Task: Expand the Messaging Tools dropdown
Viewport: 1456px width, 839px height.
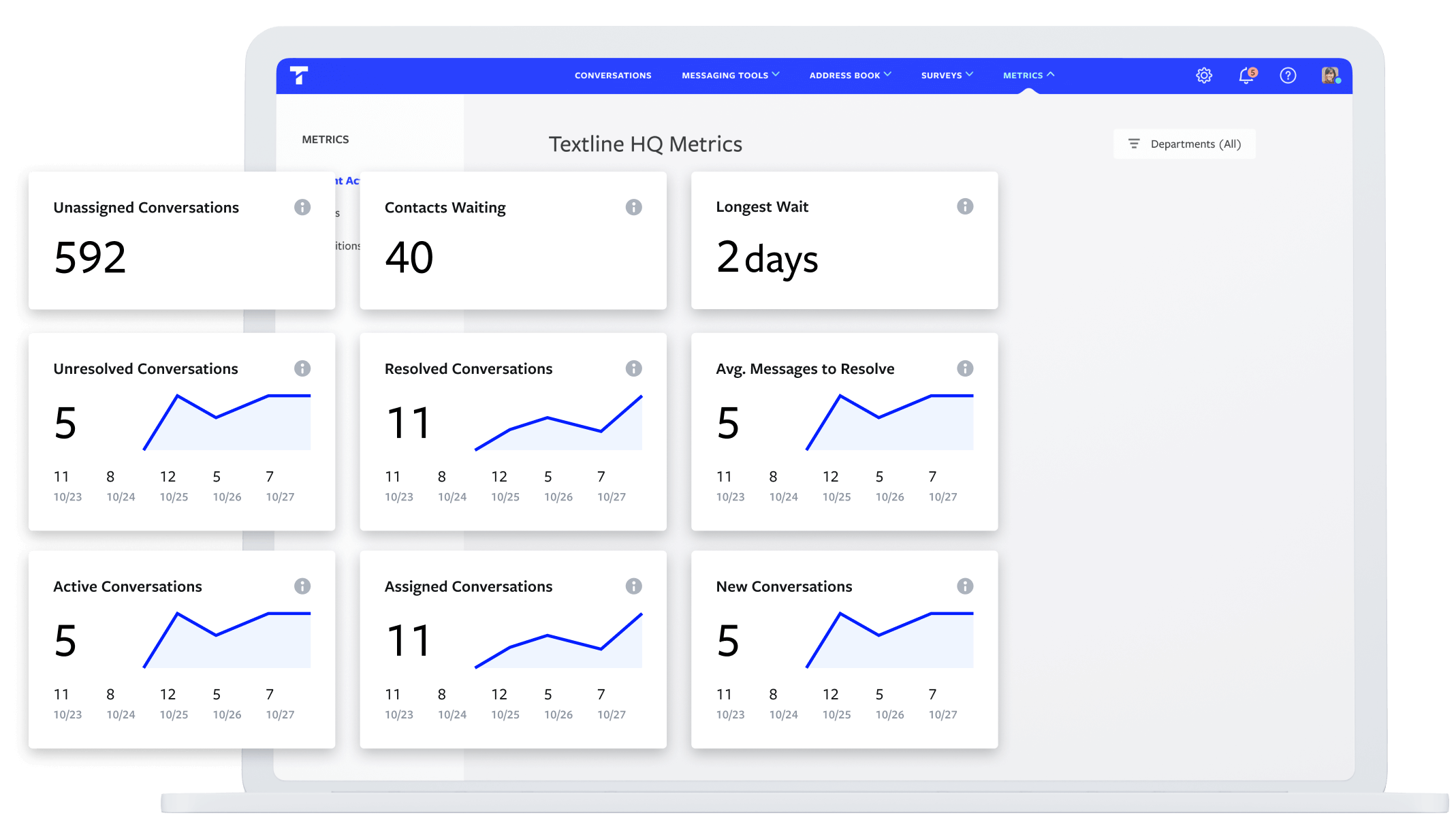Action: point(730,76)
